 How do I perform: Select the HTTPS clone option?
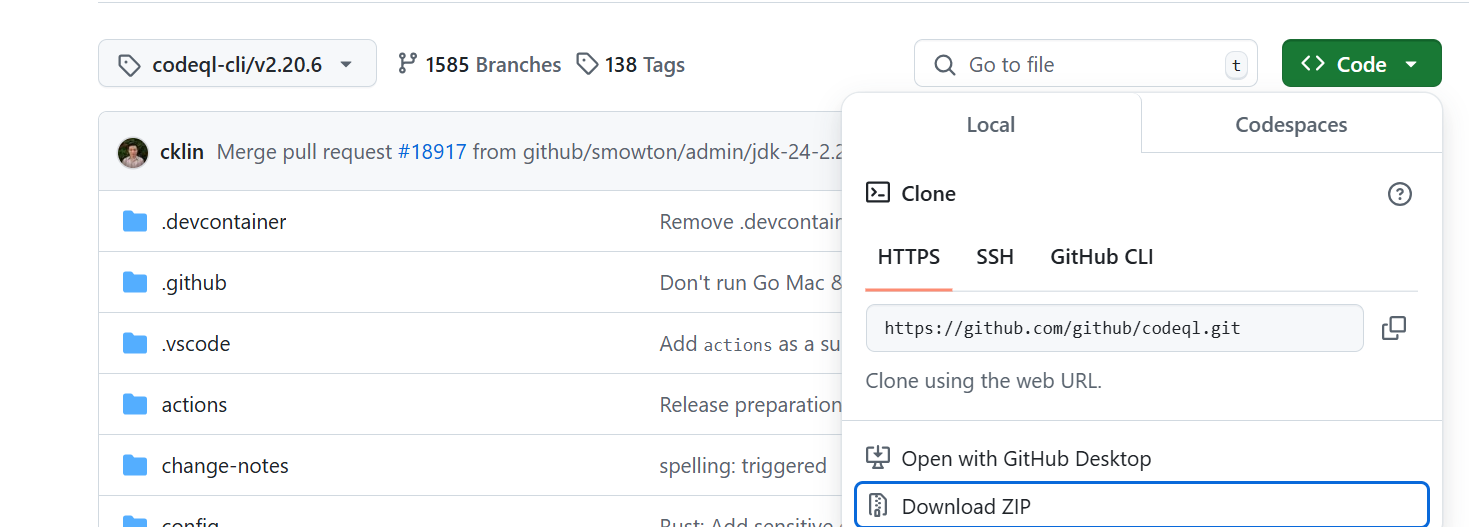point(909,257)
